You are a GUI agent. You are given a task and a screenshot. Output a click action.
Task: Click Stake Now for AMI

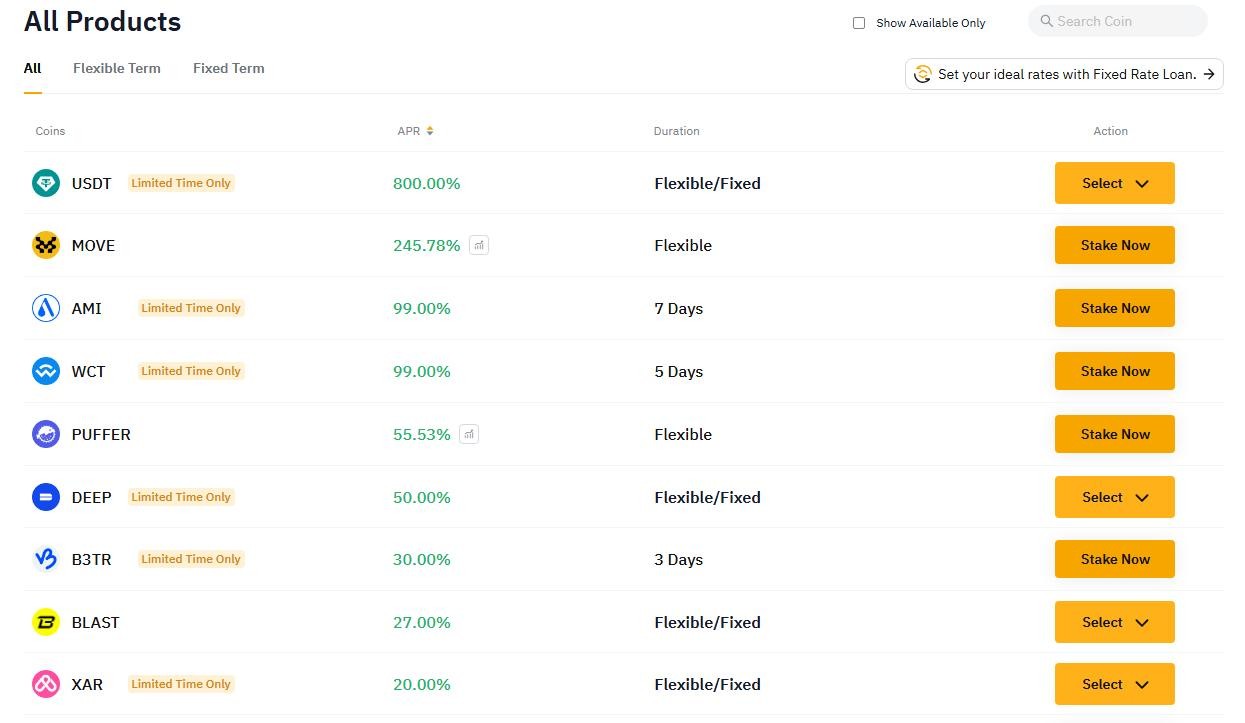coord(1115,308)
